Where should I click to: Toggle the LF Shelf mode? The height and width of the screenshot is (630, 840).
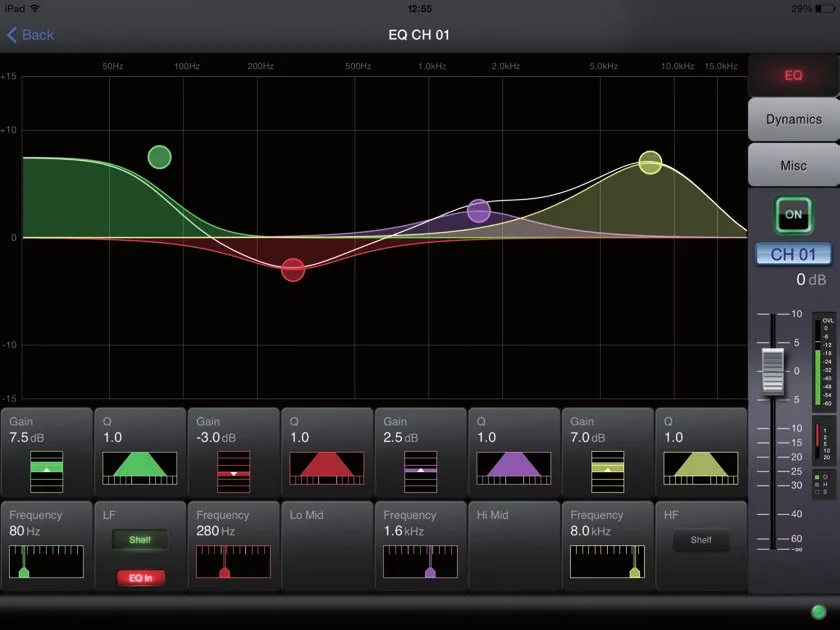(x=140, y=539)
